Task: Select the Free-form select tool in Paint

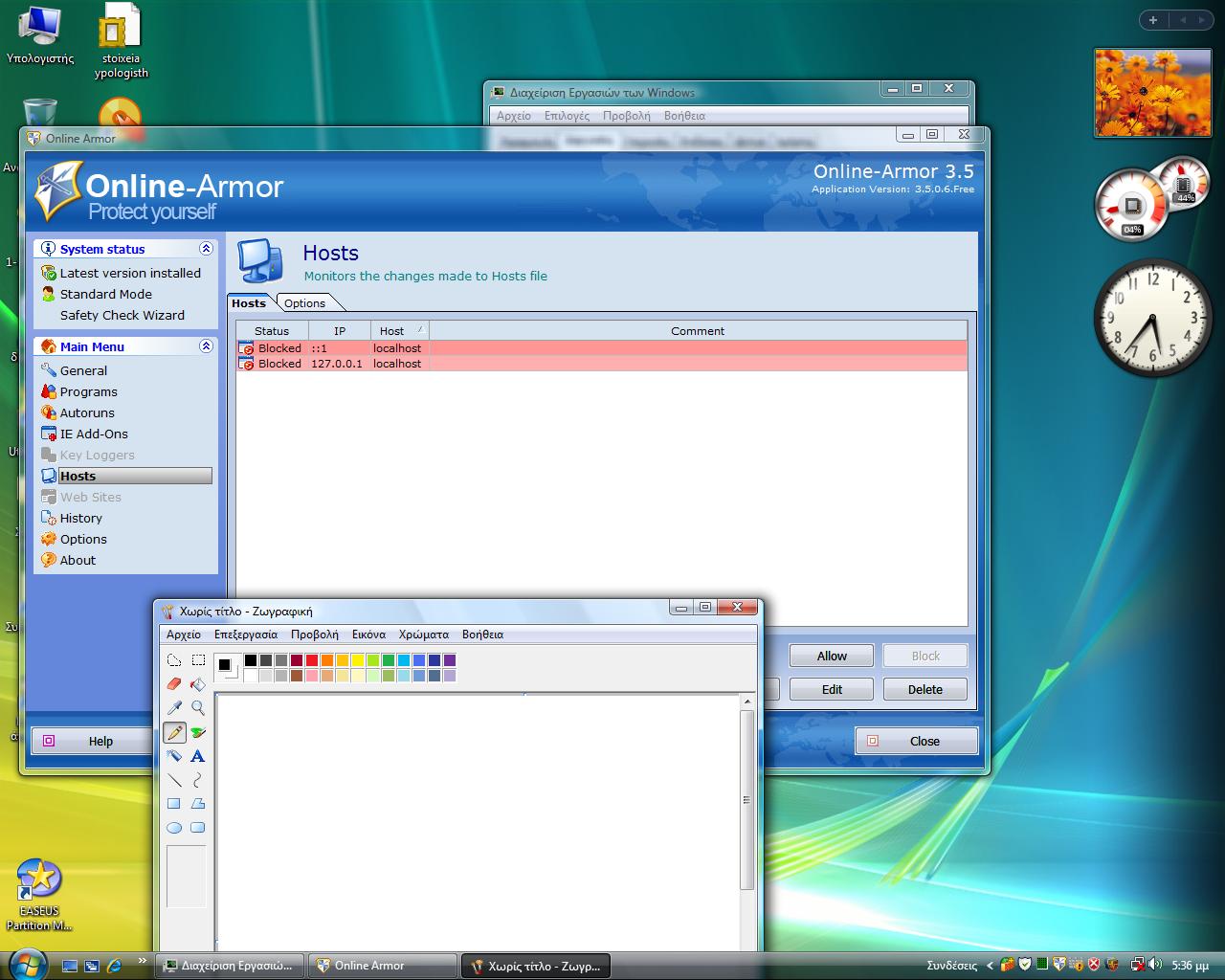Action: pos(174,660)
